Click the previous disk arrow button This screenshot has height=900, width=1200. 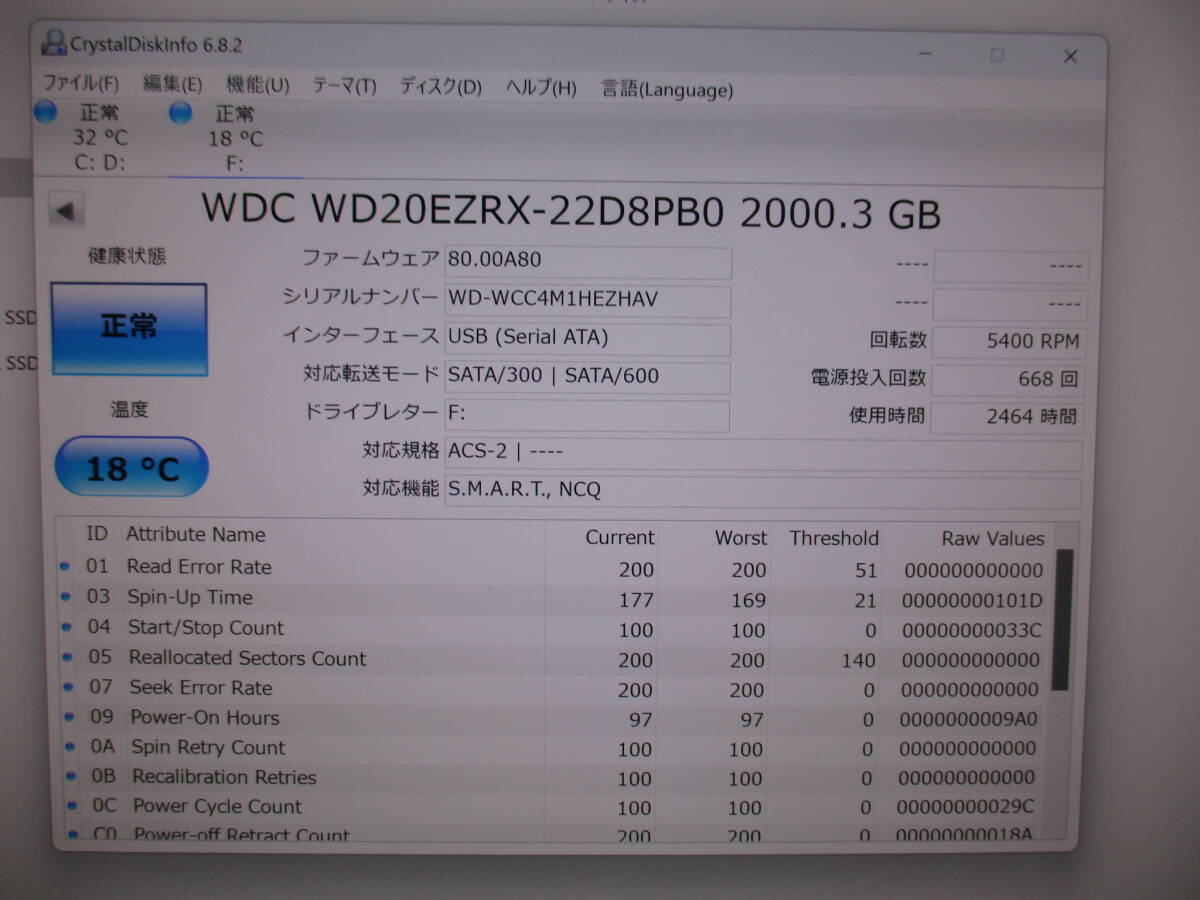coord(65,212)
